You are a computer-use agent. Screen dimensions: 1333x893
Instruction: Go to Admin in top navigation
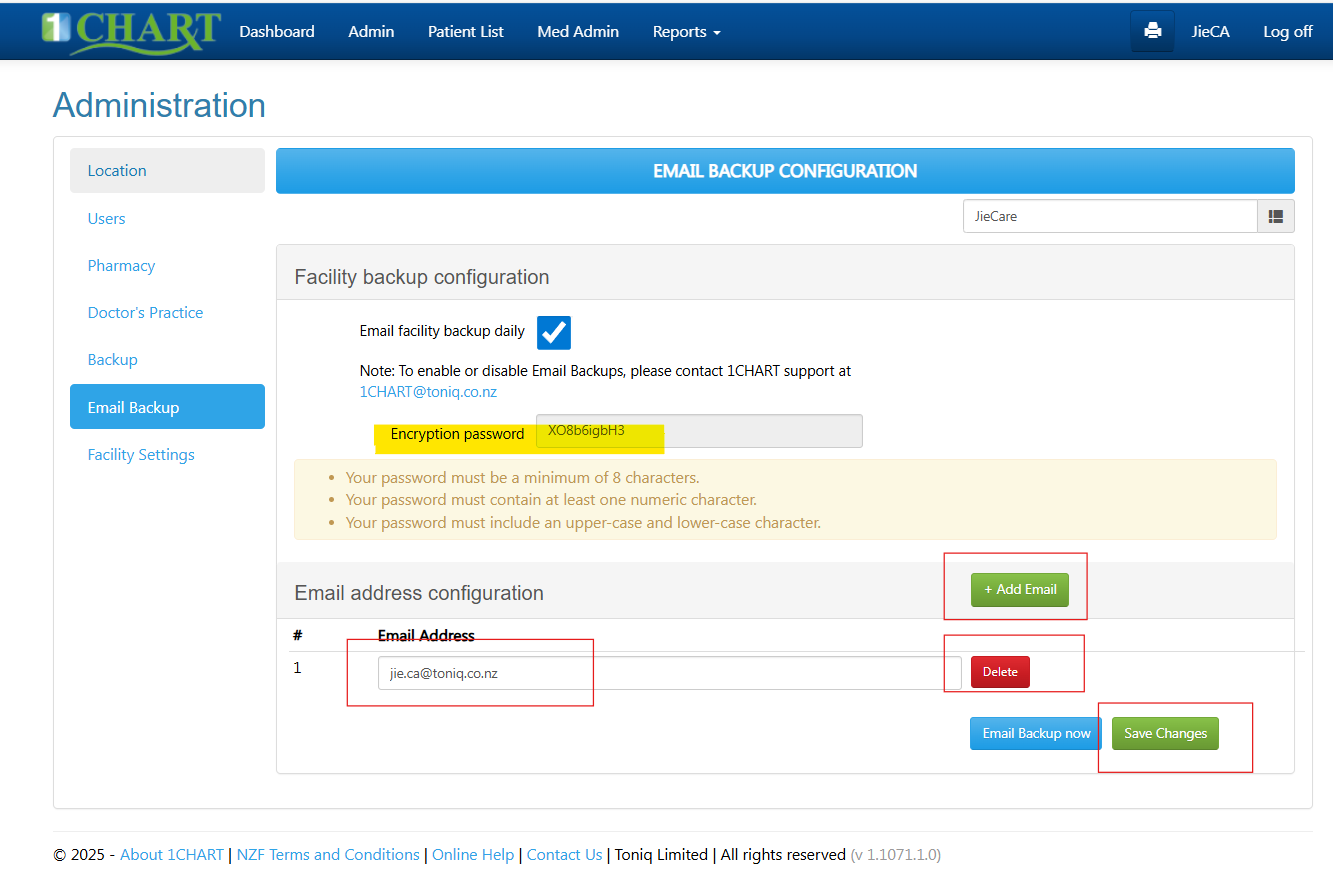pos(371,32)
